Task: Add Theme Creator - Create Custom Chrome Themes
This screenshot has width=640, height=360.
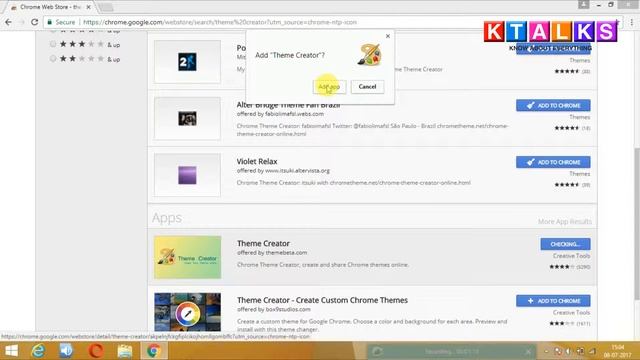Action: click(x=553, y=301)
